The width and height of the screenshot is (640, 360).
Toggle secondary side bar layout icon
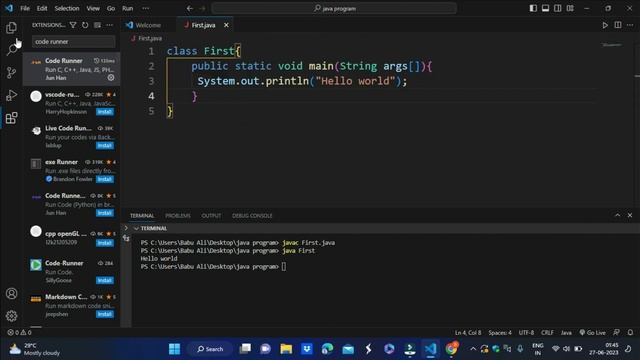point(558,8)
